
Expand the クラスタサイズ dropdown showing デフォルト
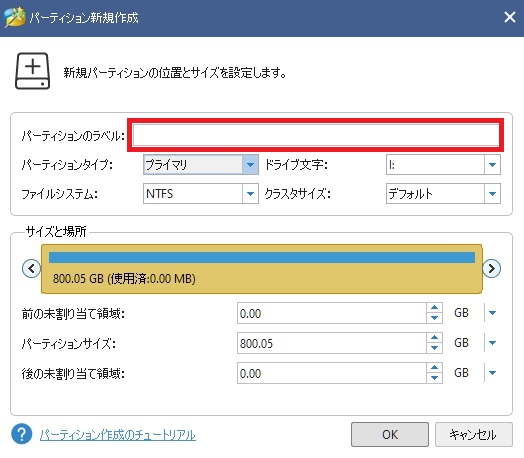[443, 193]
